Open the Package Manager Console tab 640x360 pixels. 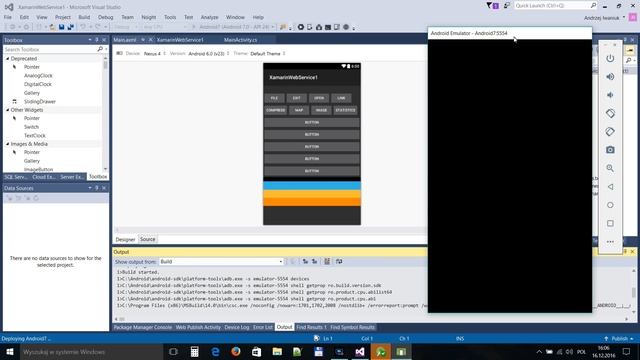(142, 327)
